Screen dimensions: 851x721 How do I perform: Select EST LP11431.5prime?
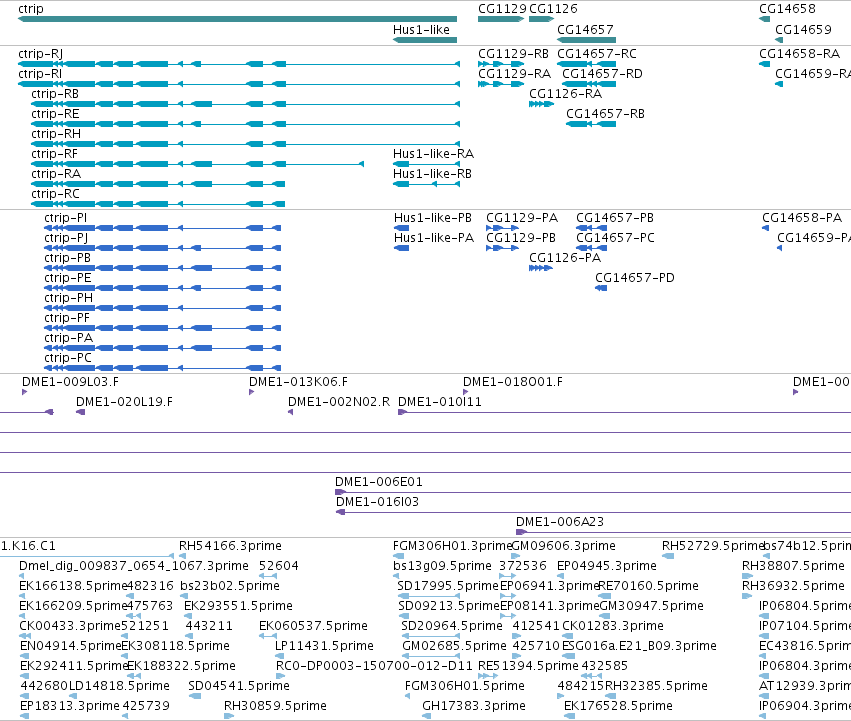point(324,646)
